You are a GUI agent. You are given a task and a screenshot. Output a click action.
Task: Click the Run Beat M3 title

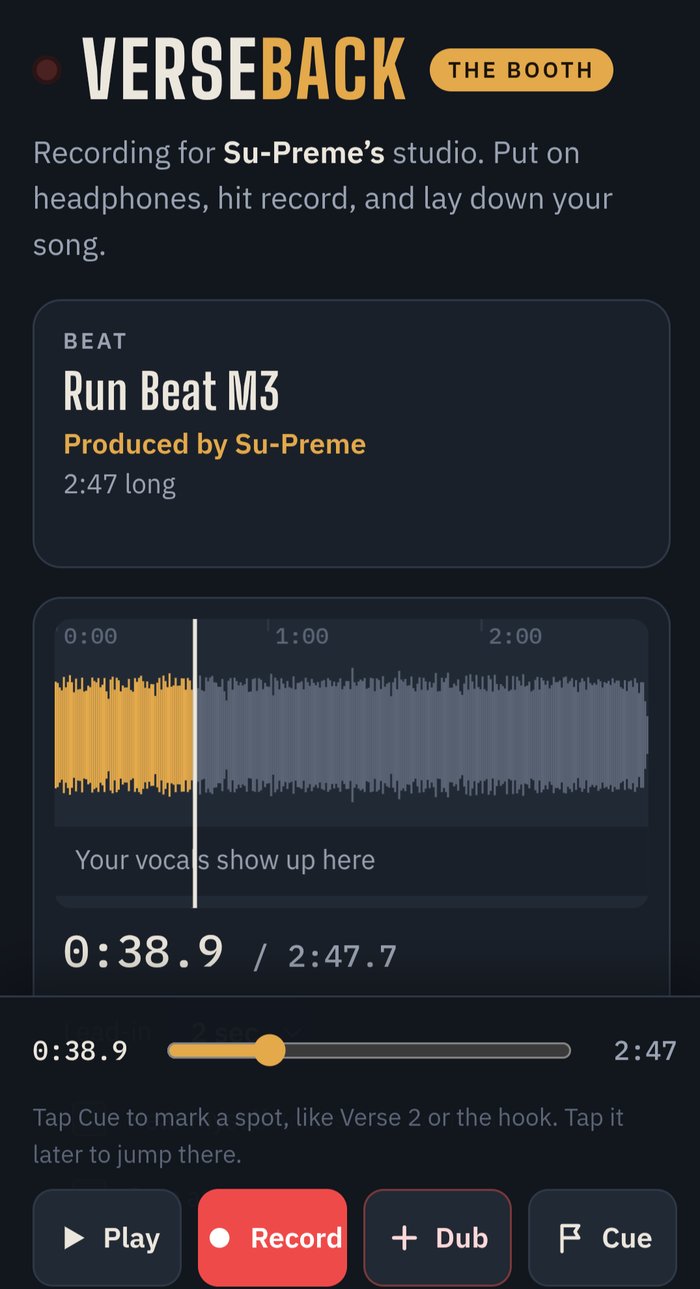click(x=171, y=391)
